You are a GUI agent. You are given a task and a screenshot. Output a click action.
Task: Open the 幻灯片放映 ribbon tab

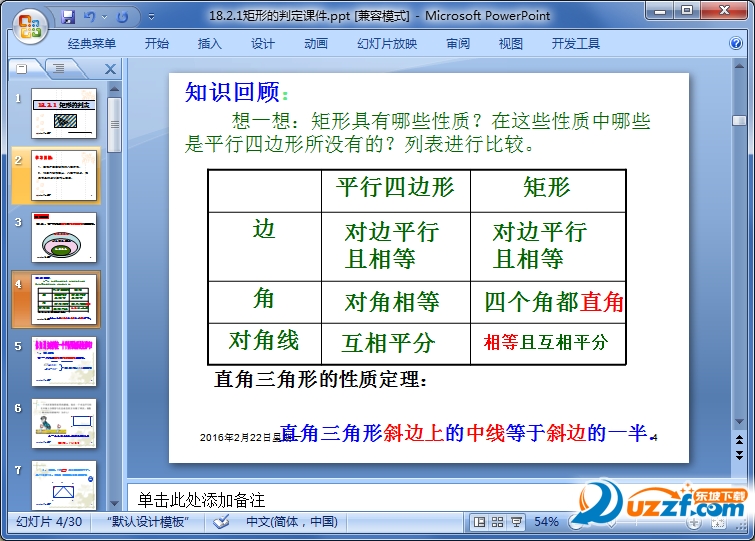tap(387, 44)
